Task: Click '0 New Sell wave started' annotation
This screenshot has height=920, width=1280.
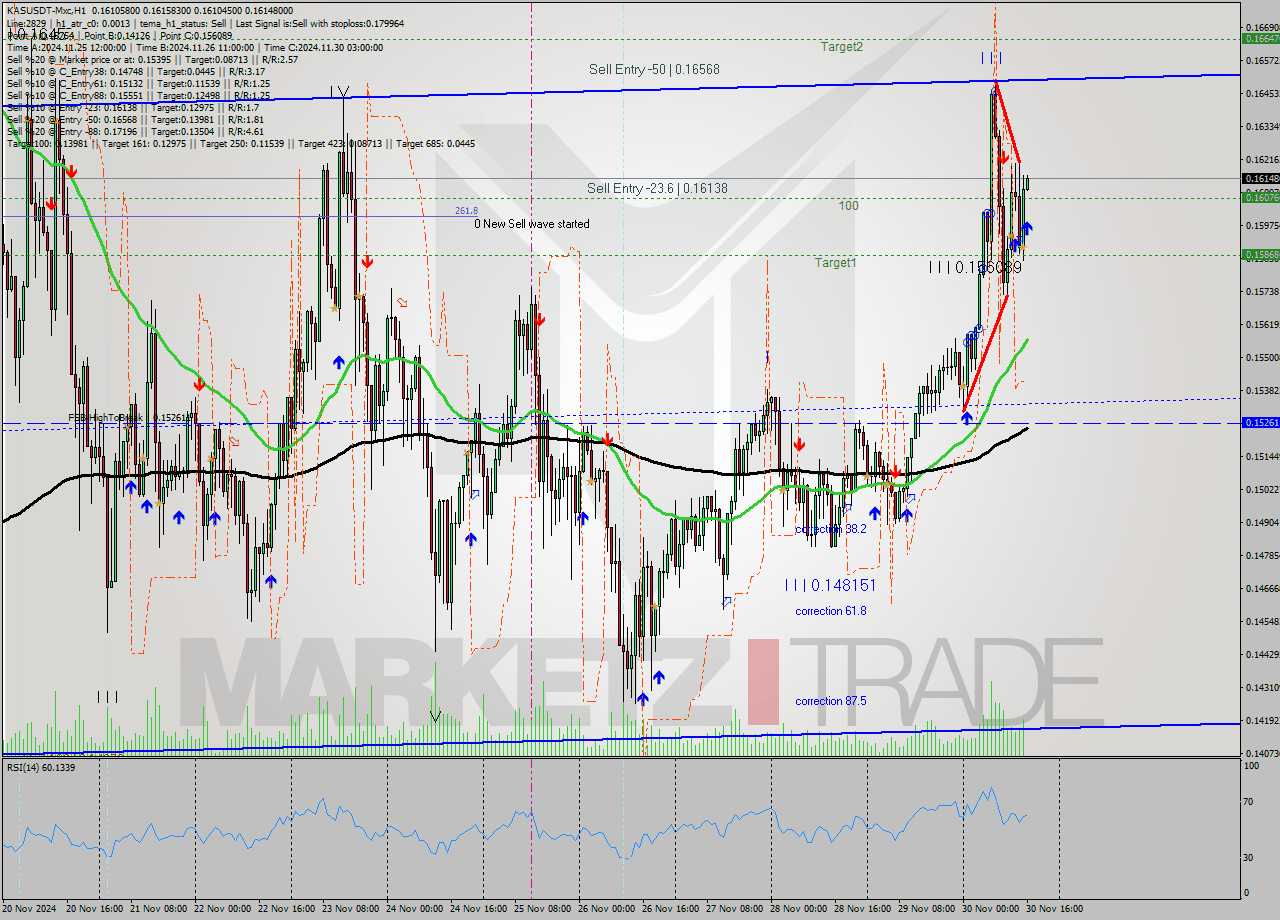Action: (x=532, y=224)
